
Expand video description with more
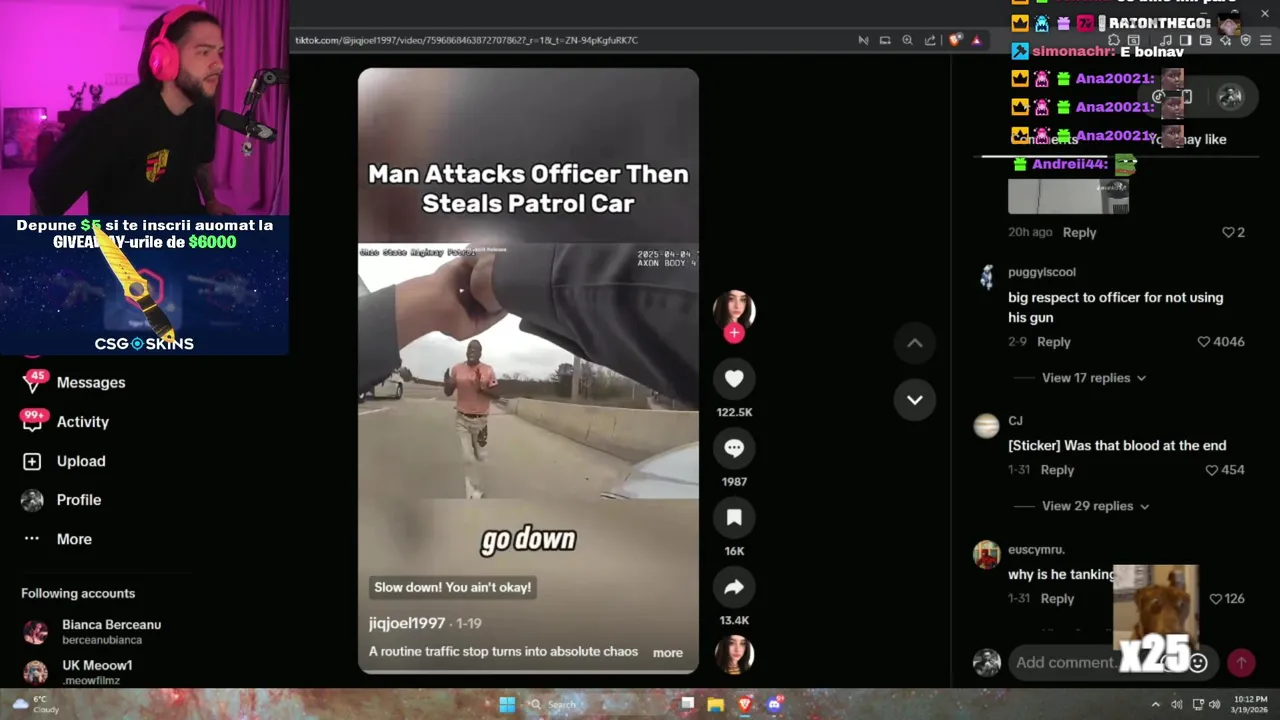tap(668, 652)
